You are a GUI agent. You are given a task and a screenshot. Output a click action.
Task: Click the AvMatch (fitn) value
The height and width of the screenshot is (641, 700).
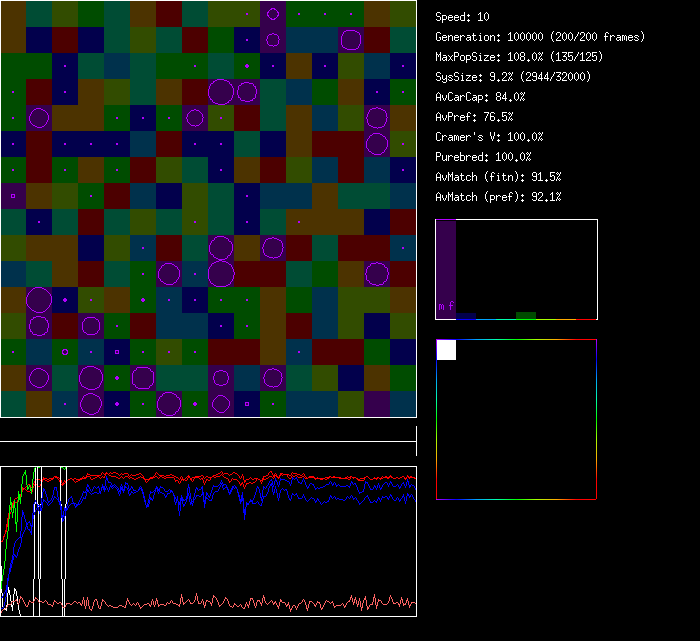point(498,177)
